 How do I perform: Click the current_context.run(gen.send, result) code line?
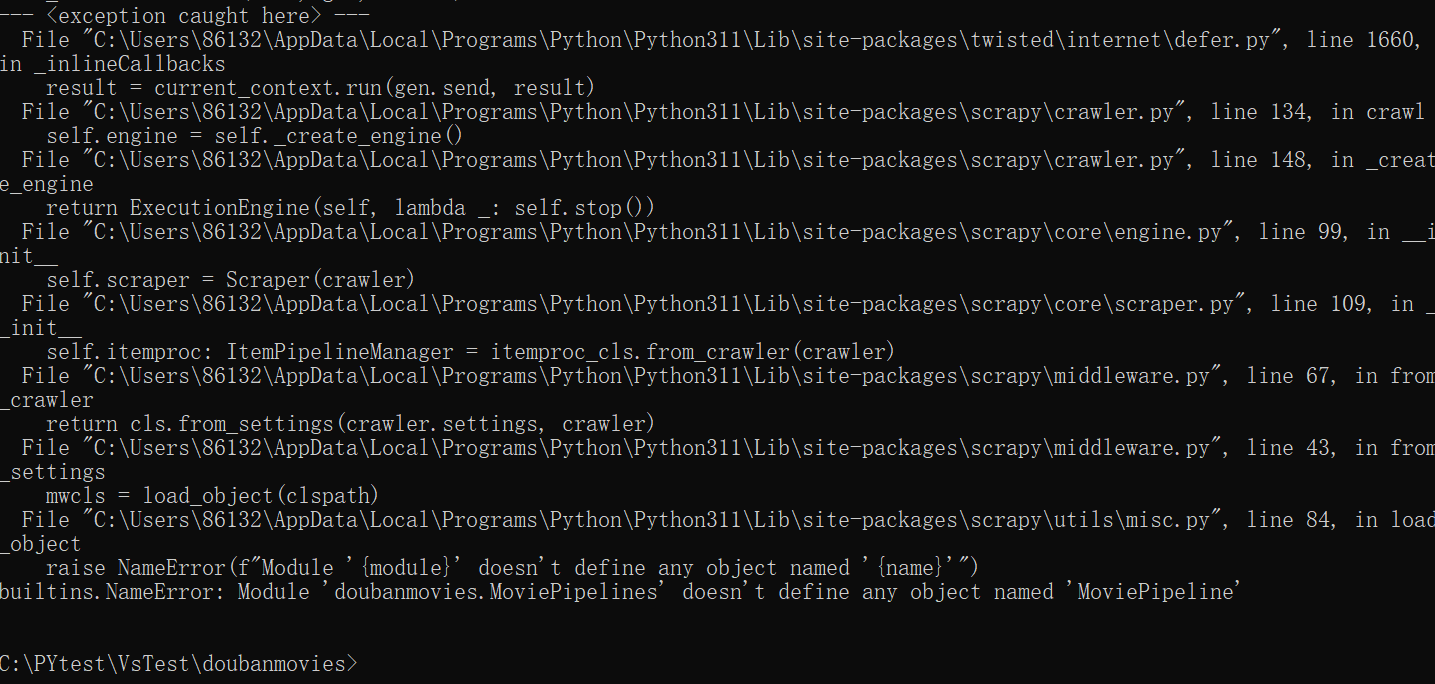tap(320, 88)
